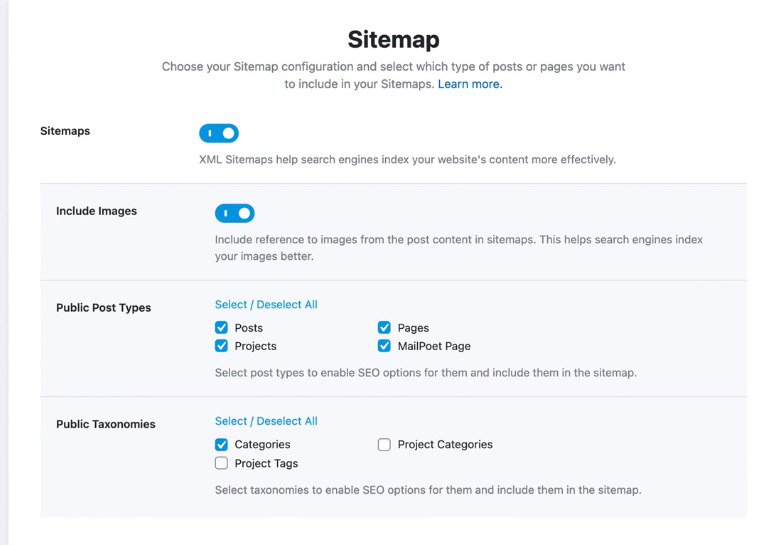
Task: Enable the Project Categories checkbox
Action: click(384, 445)
